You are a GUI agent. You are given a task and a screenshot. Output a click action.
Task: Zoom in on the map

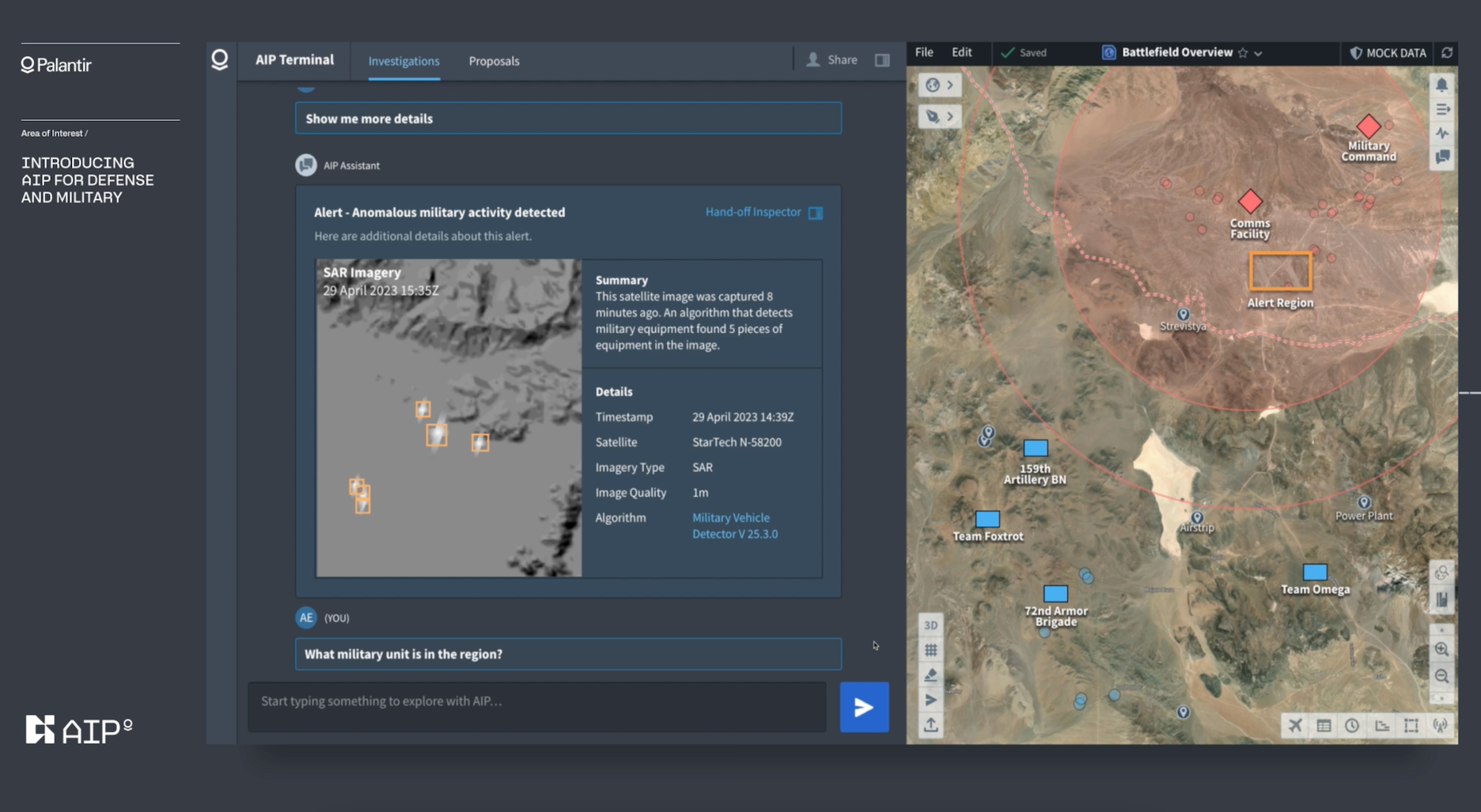point(1442,649)
